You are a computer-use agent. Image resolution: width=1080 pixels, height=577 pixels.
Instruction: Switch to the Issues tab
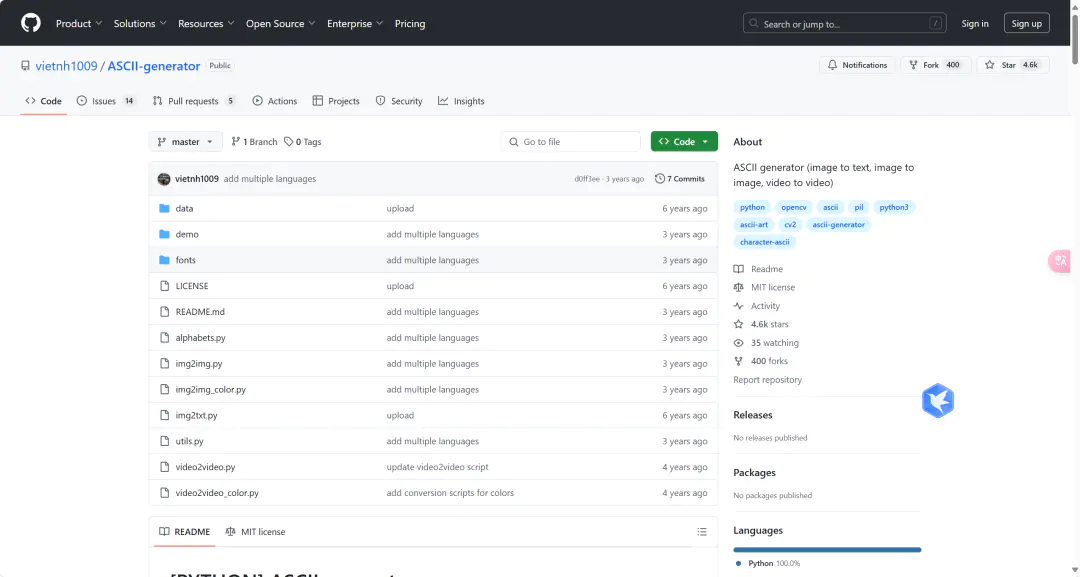pos(106,101)
